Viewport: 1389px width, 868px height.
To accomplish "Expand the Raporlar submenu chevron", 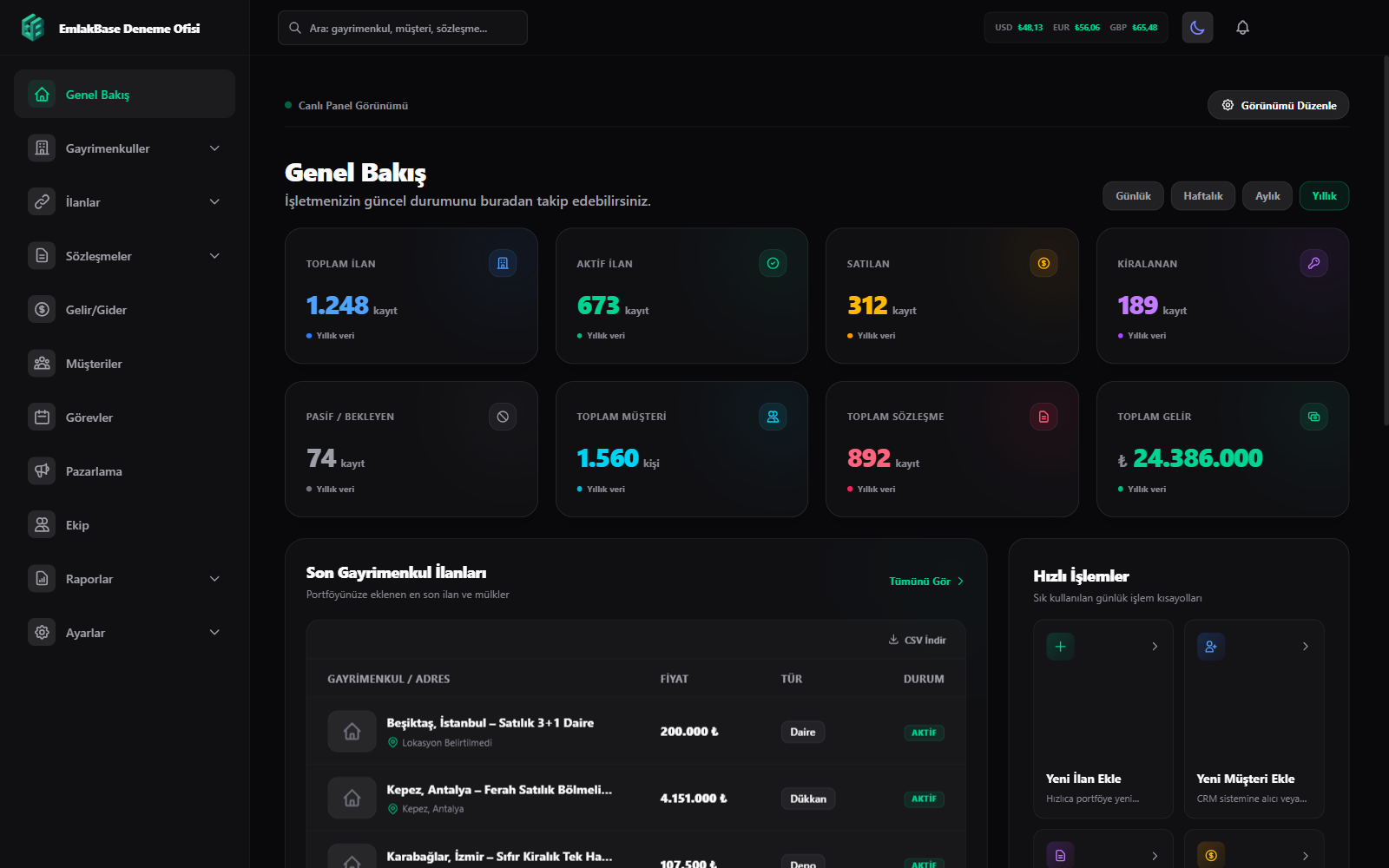I will pos(214,578).
